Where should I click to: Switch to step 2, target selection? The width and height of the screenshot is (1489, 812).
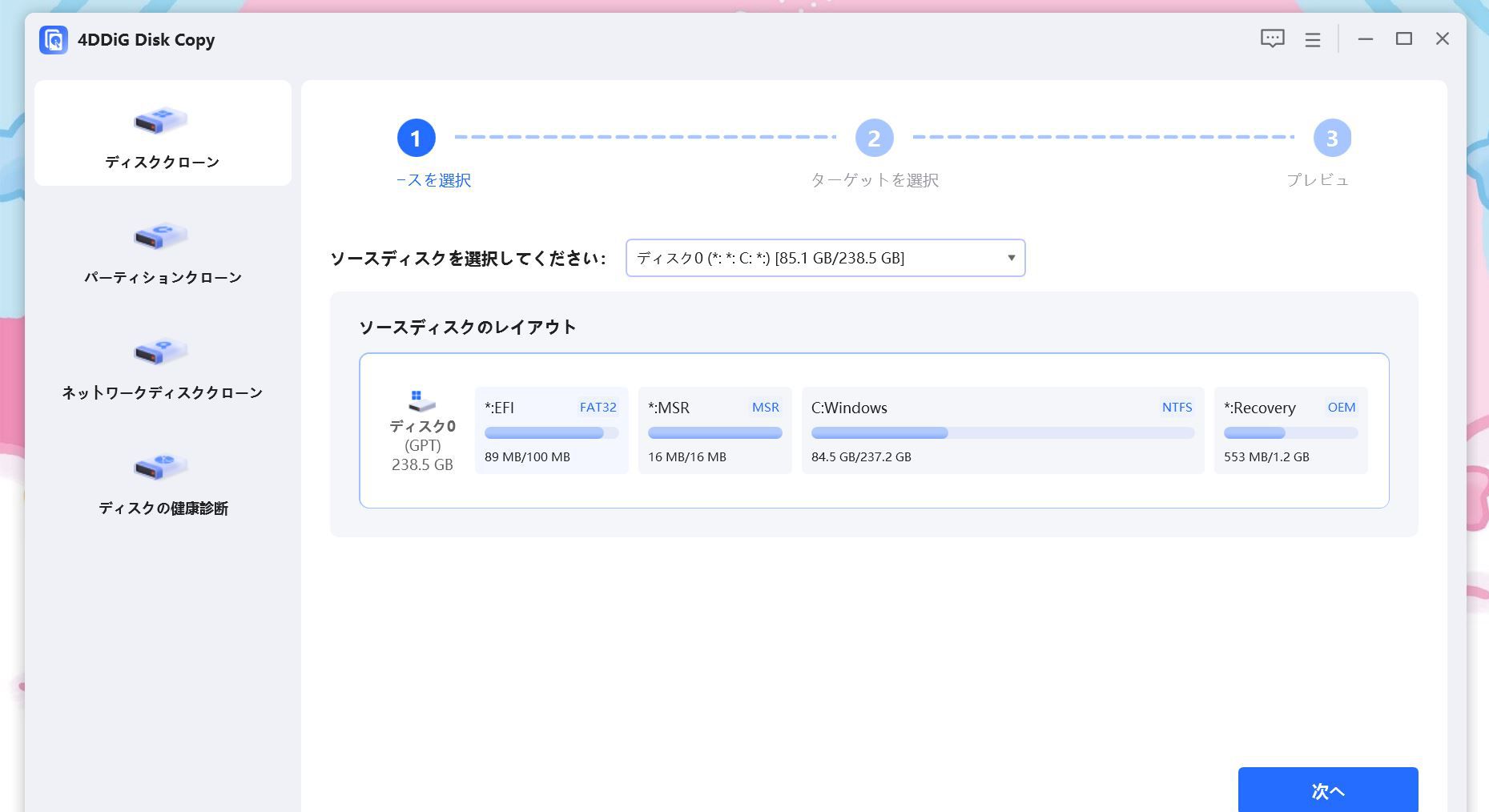point(875,138)
